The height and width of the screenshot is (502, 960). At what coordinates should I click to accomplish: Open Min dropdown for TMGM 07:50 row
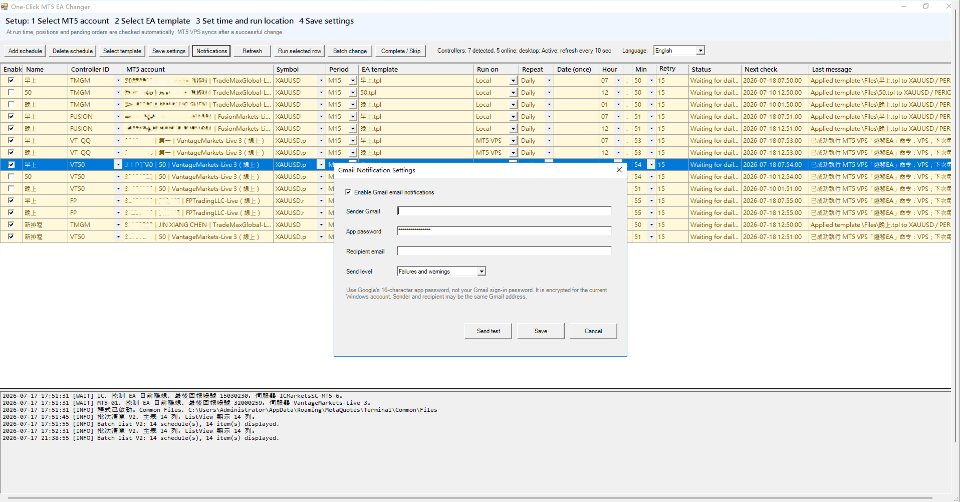(651, 80)
